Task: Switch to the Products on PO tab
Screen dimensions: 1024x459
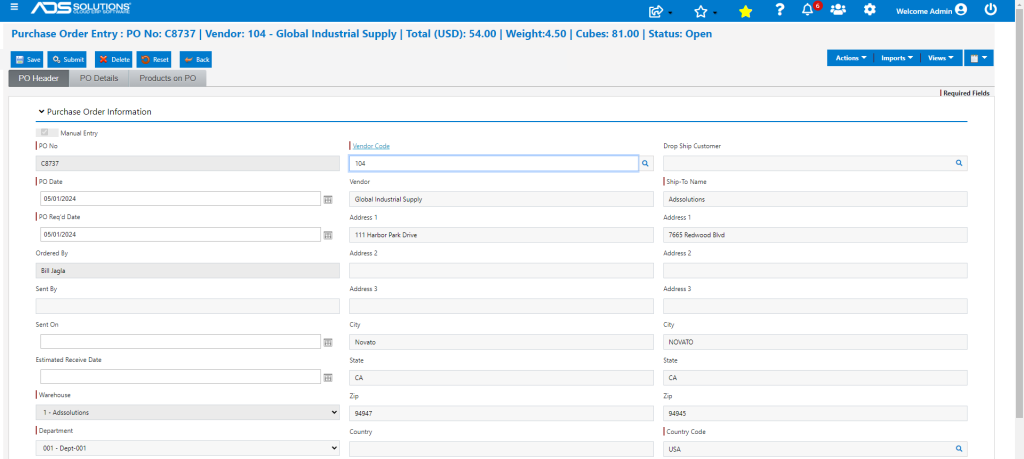Action: (x=167, y=78)
